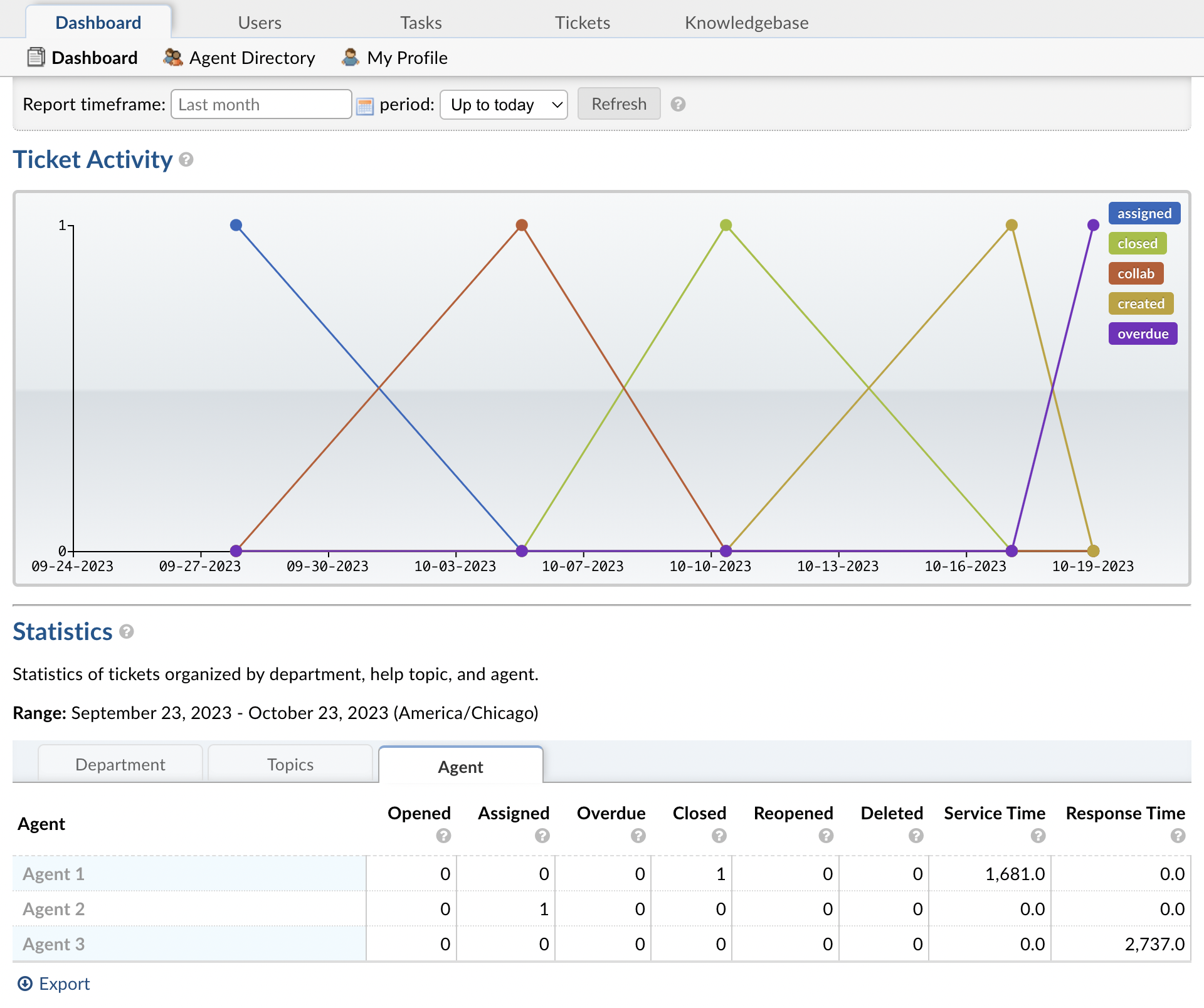Open the period dropdown Up to today

[504, 105]
